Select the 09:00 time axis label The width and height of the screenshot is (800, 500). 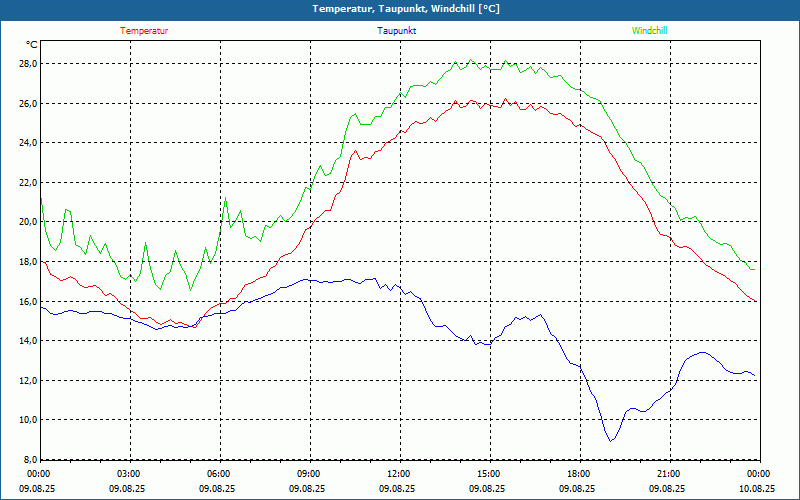309,474
